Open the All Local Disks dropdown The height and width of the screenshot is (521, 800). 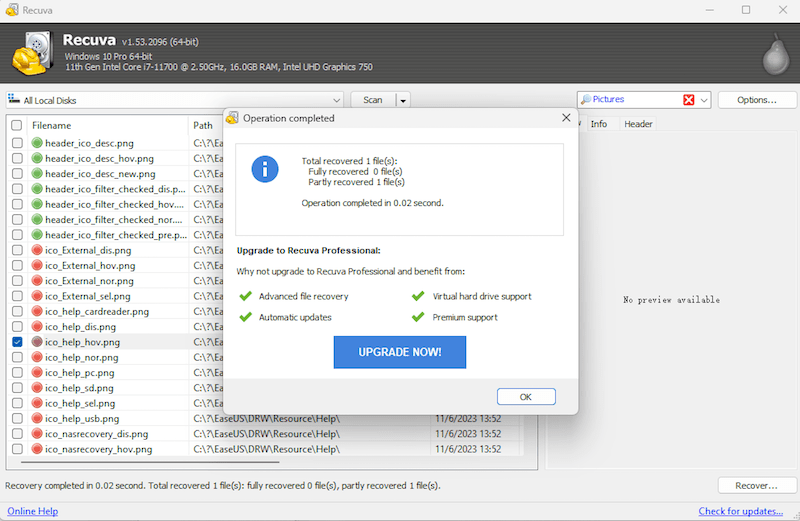tap(174, 100)
